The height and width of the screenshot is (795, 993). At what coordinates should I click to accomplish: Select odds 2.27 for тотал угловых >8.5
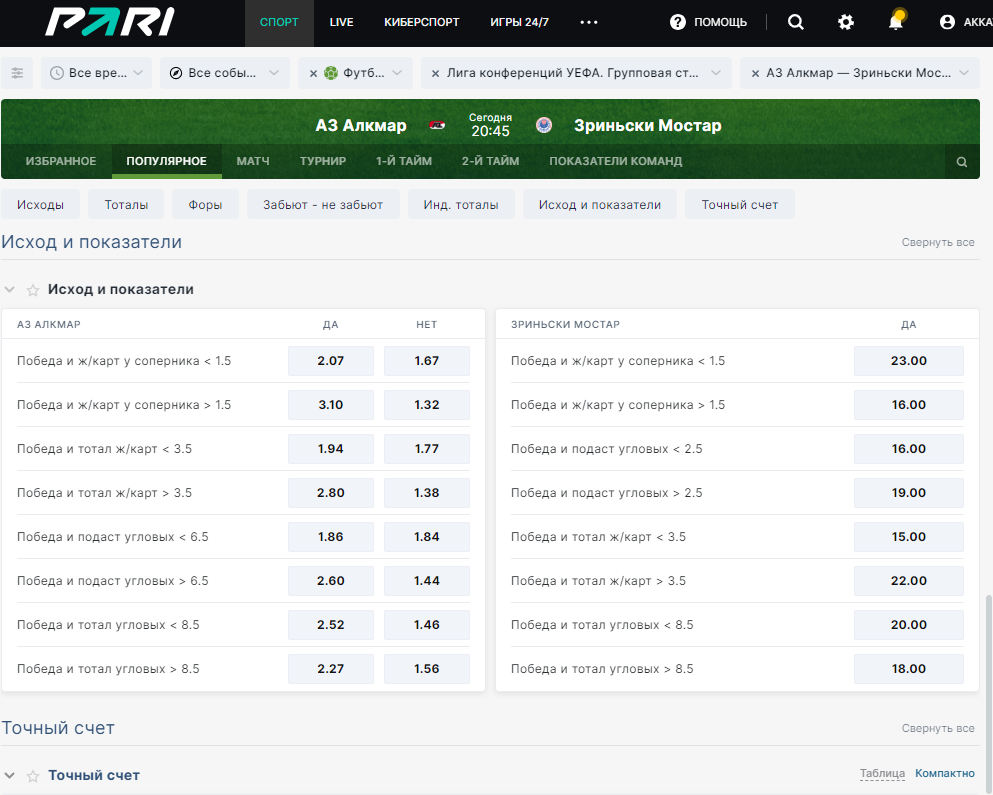(x=331, y=669)
